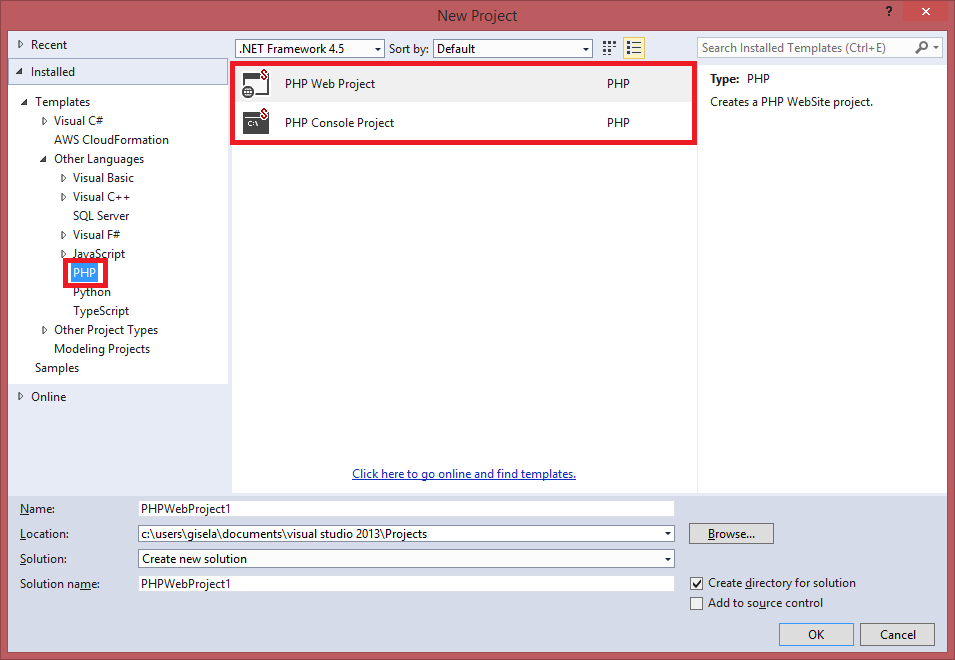
Task: Collapse the Other Languages node arrow
Action: (43, 159)
